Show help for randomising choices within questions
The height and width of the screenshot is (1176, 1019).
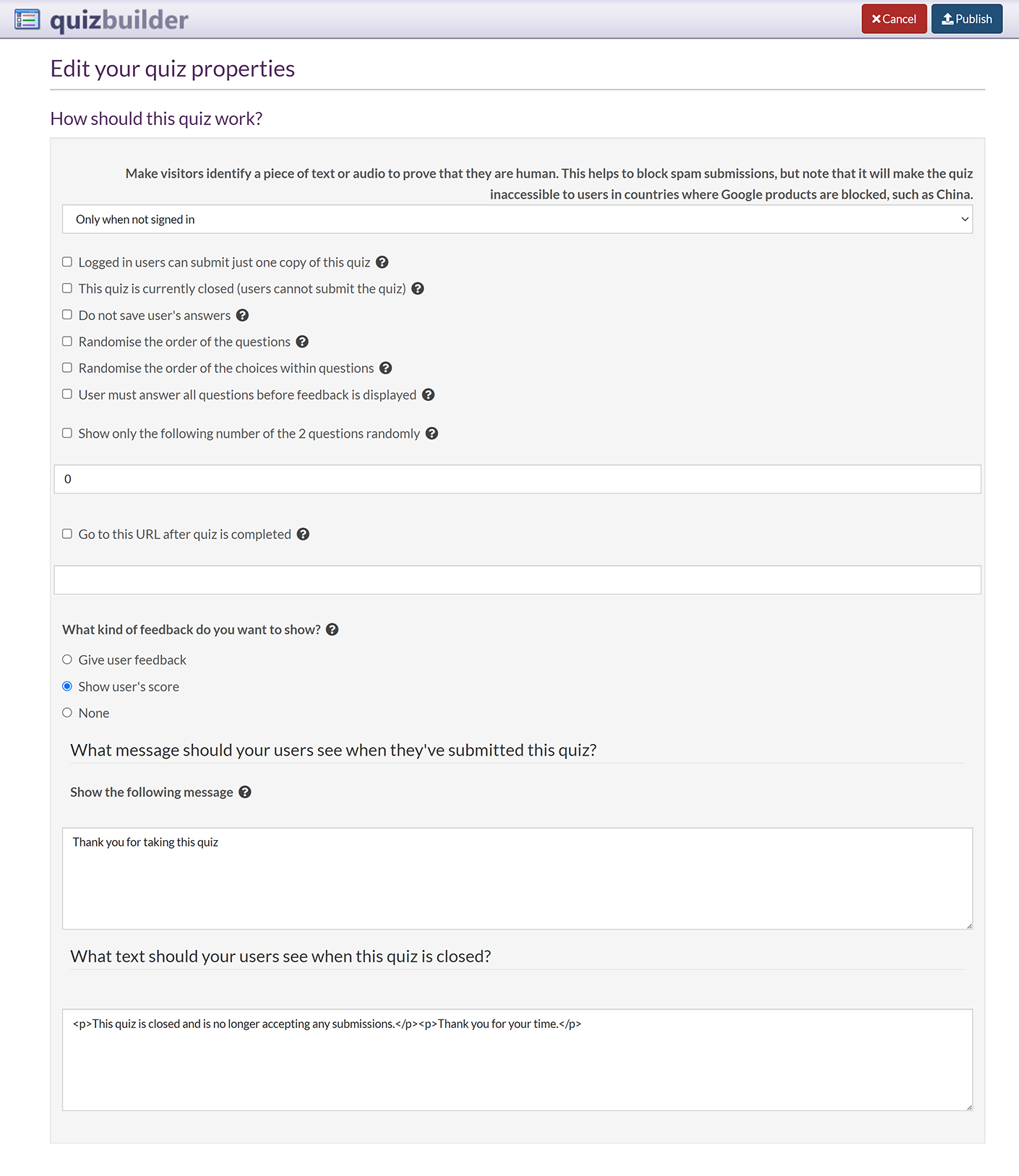tap(386, 368)
